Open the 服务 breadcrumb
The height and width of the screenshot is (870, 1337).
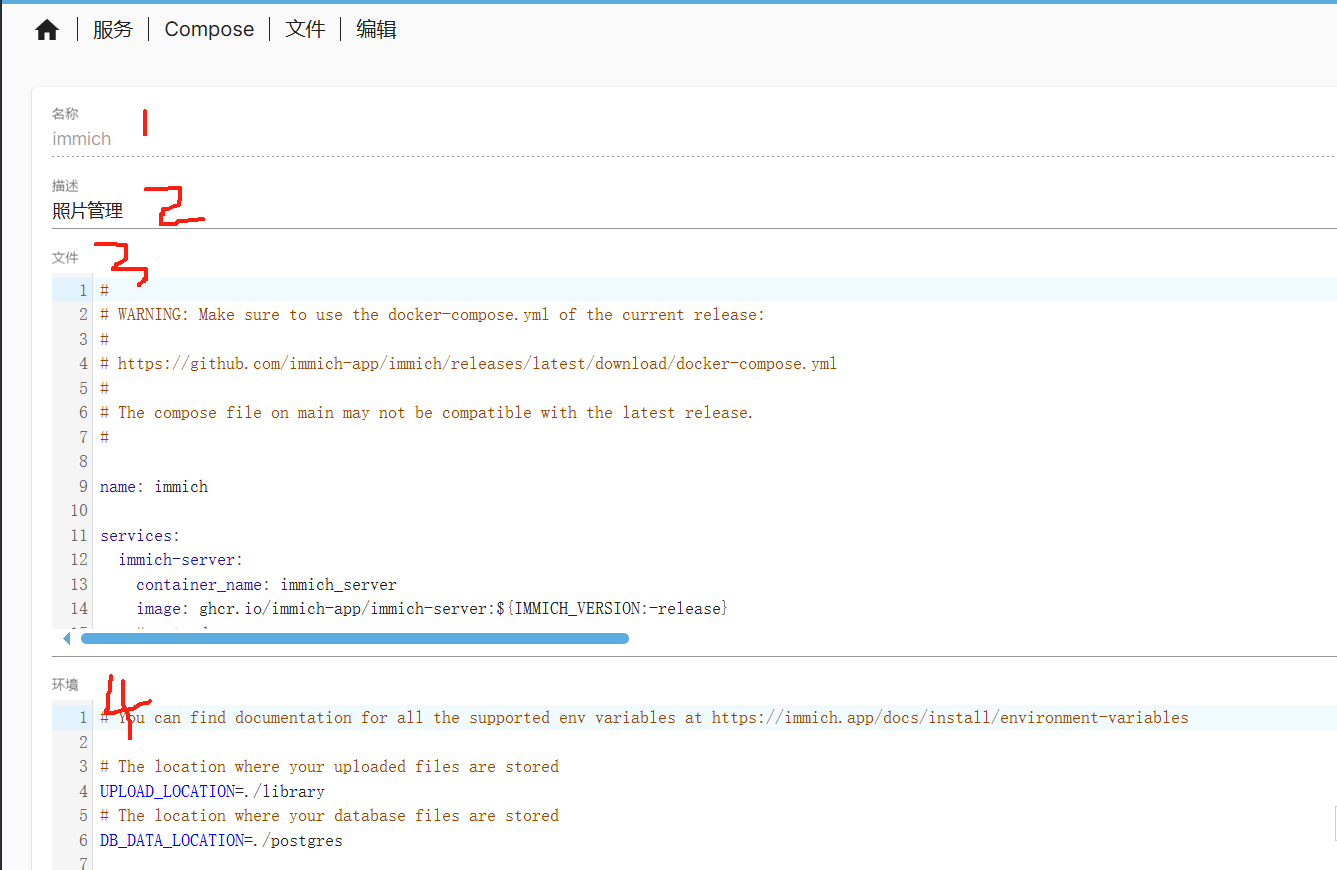(x=113, y=30)
